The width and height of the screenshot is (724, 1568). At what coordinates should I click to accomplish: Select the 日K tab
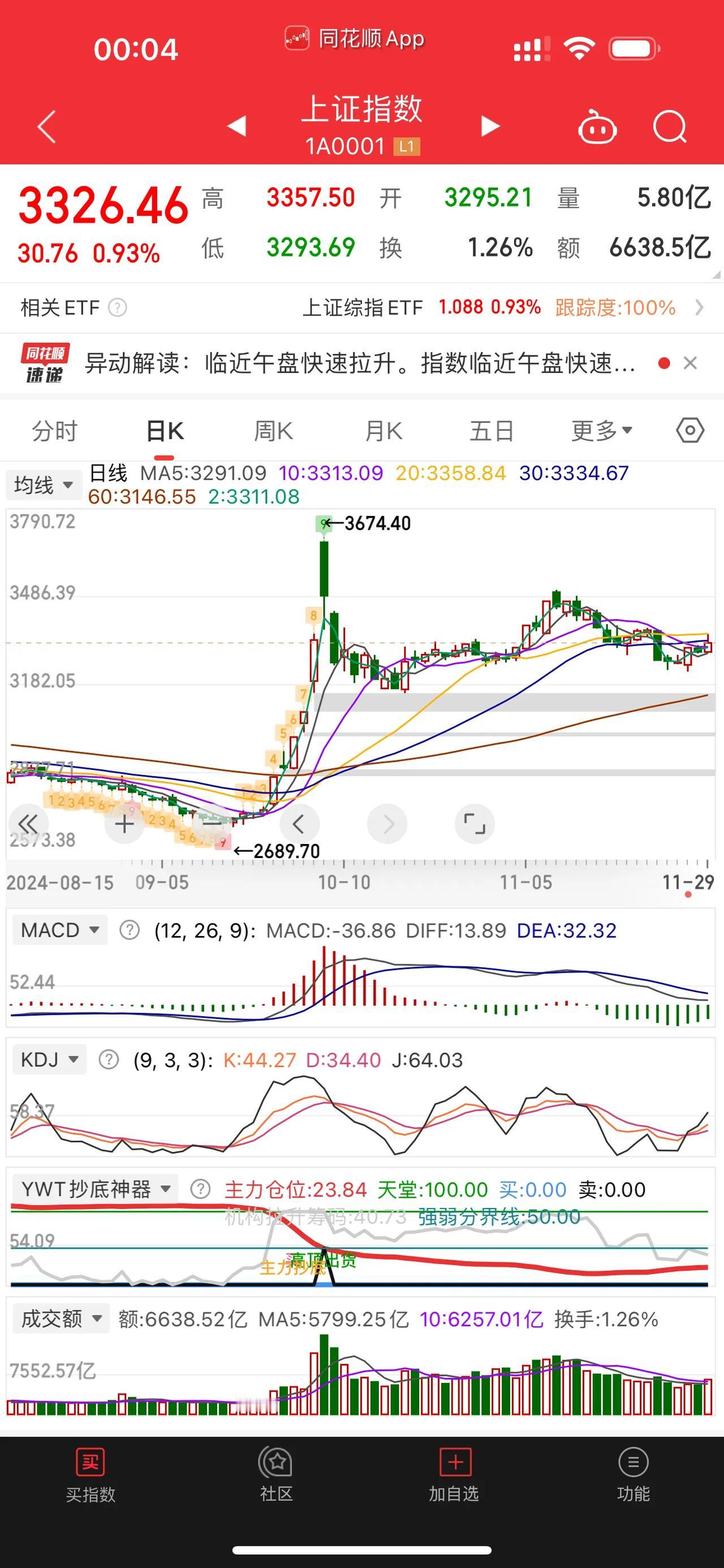[x=165, y=431]
